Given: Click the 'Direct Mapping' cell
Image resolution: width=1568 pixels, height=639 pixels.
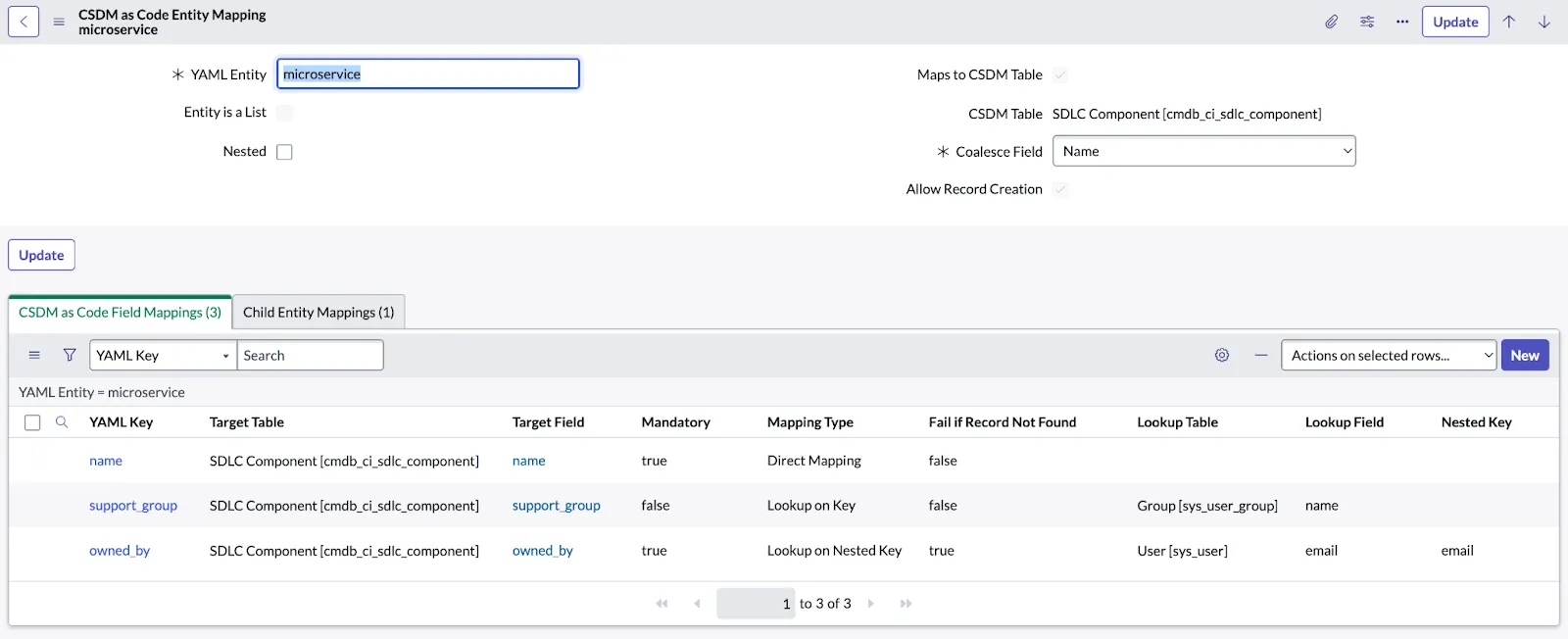Looking at the screenshot, I should pyautogui.click(x=814, y=461).
